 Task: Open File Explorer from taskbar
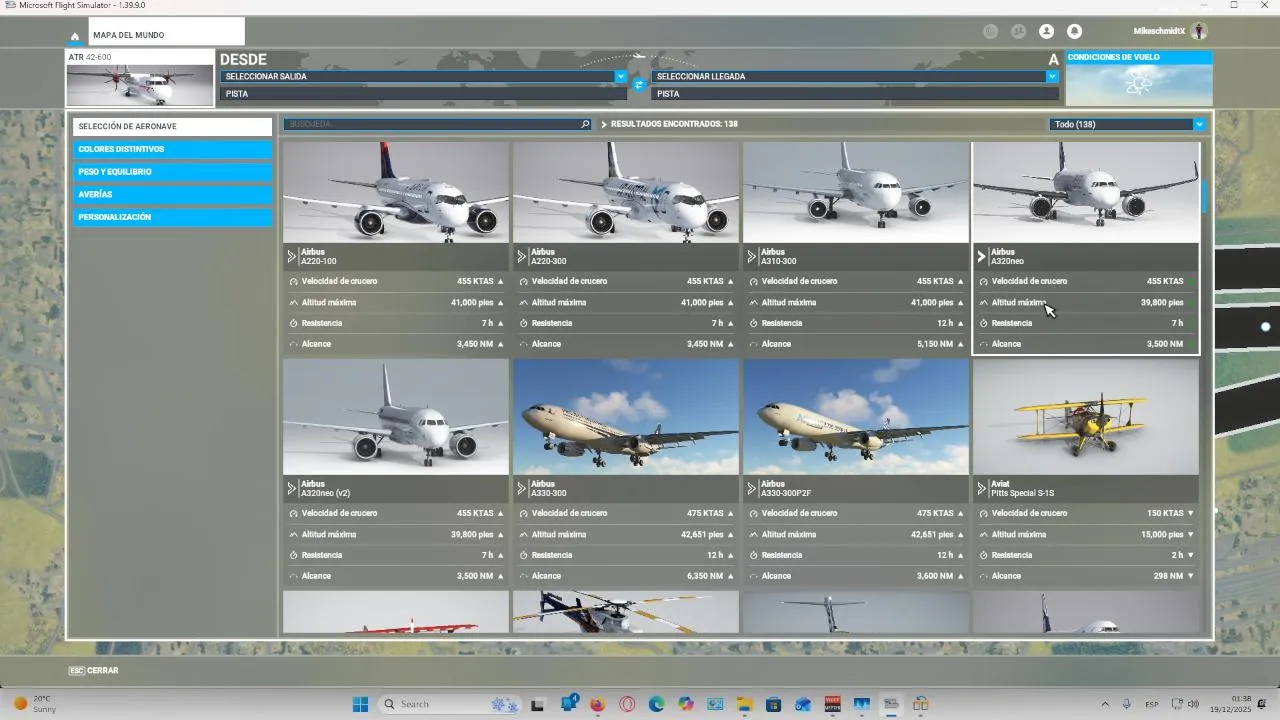pyautogui.click(x=744, y=704)
